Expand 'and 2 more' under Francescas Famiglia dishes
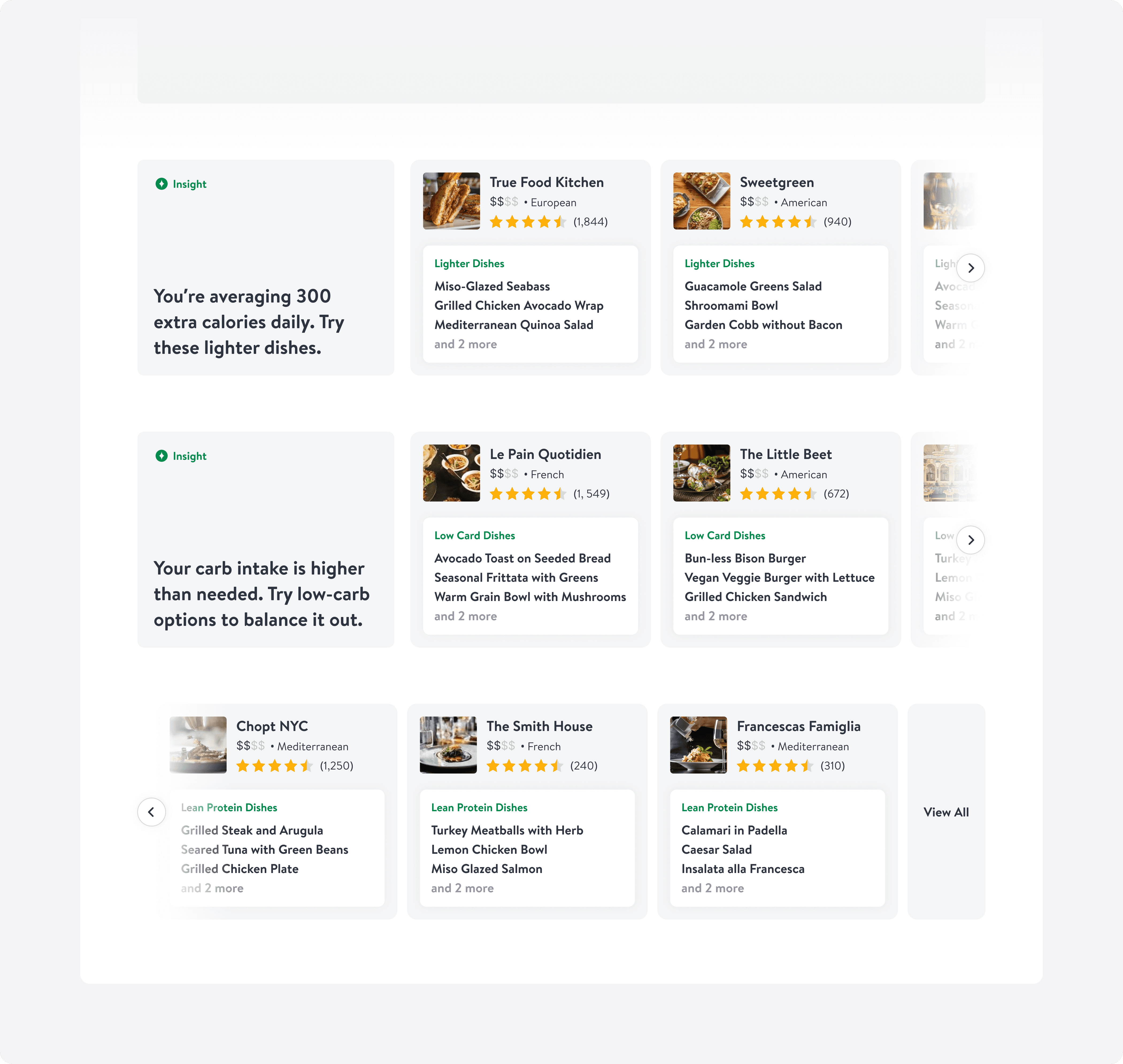The height and width of the screenshot is (1064, 1123). tap(713, 888)
